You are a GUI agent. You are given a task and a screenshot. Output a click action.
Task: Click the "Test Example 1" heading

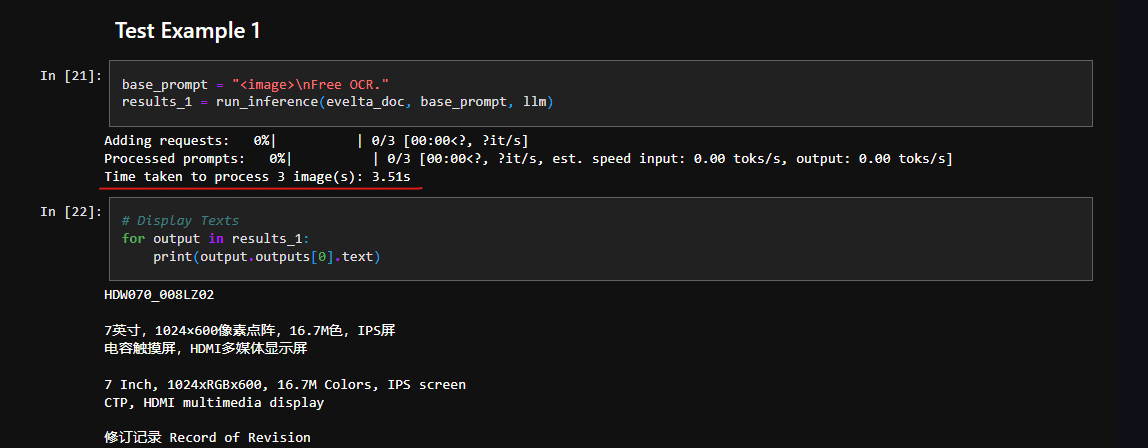pos(188,31)
